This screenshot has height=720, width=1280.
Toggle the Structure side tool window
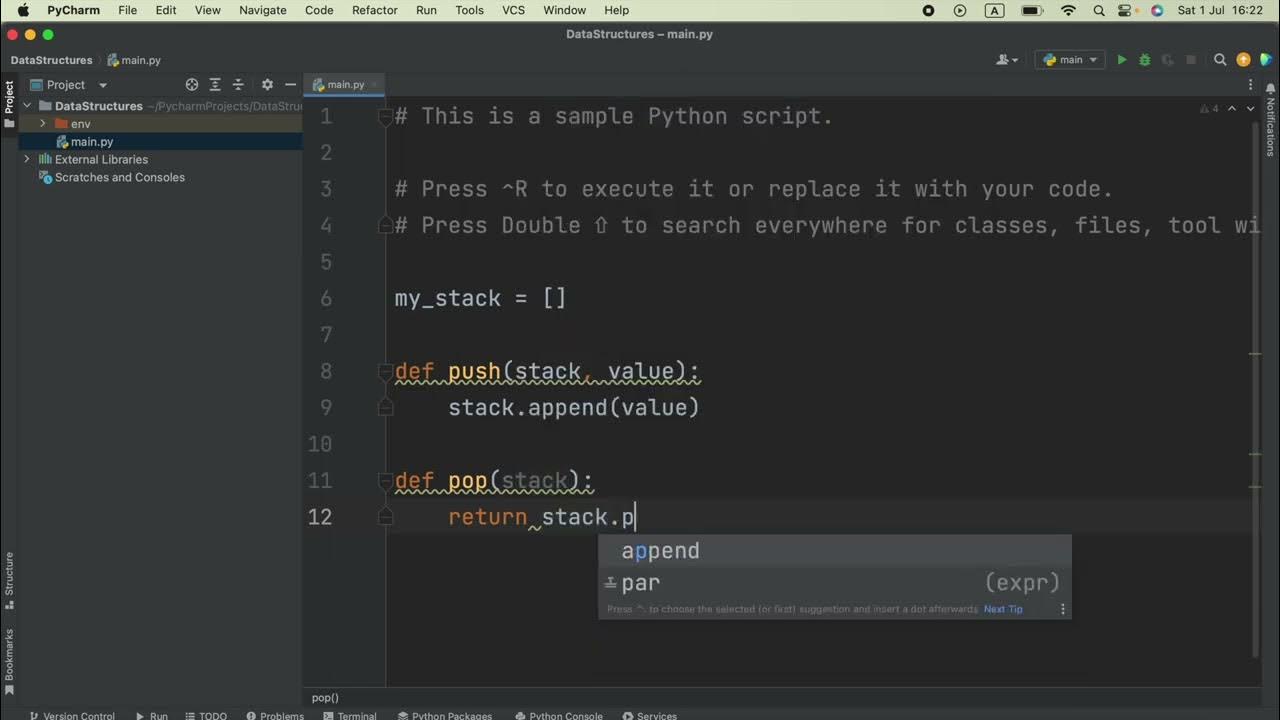(x=9, y=580)
